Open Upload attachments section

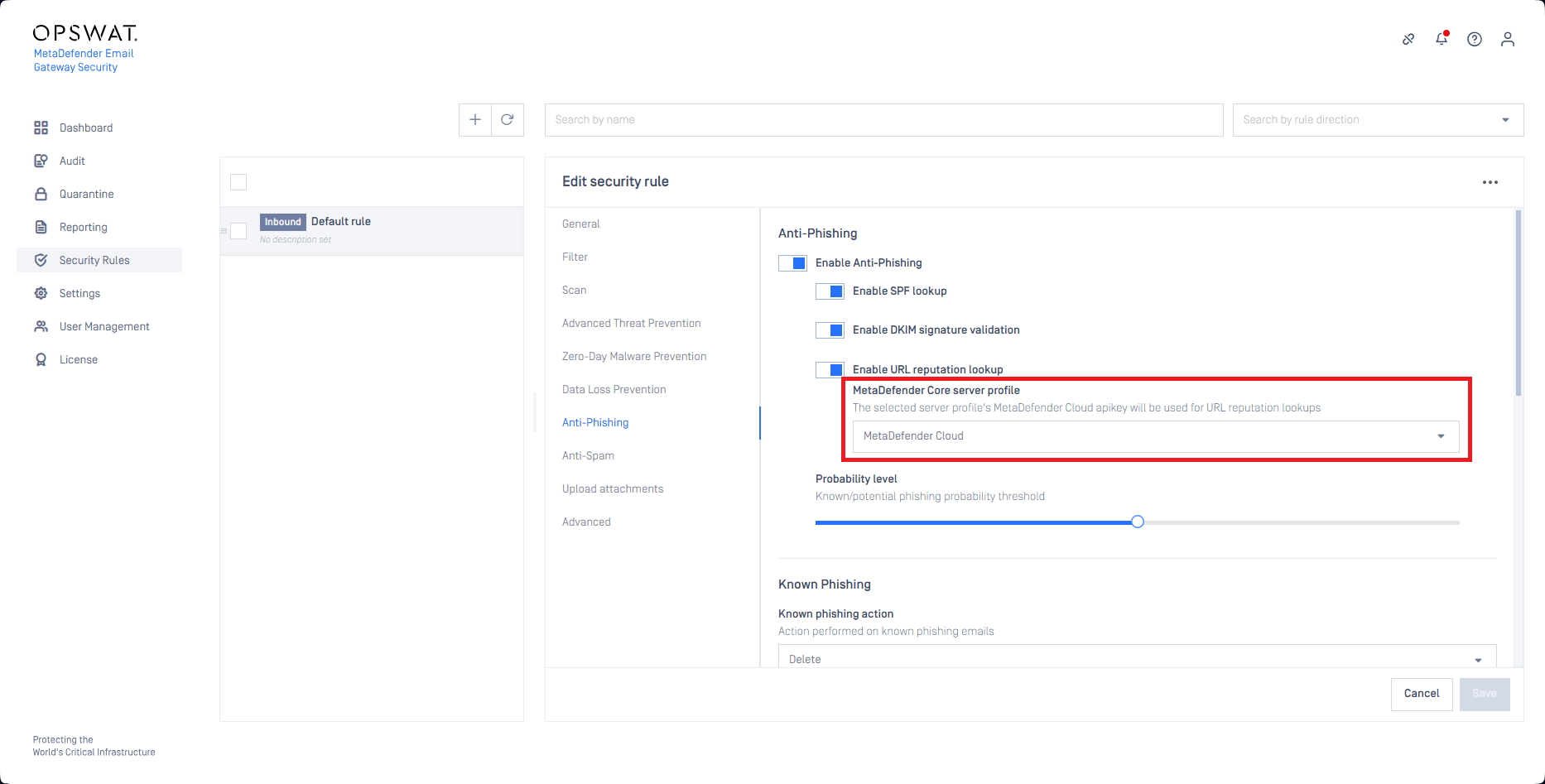click(613, 488)
